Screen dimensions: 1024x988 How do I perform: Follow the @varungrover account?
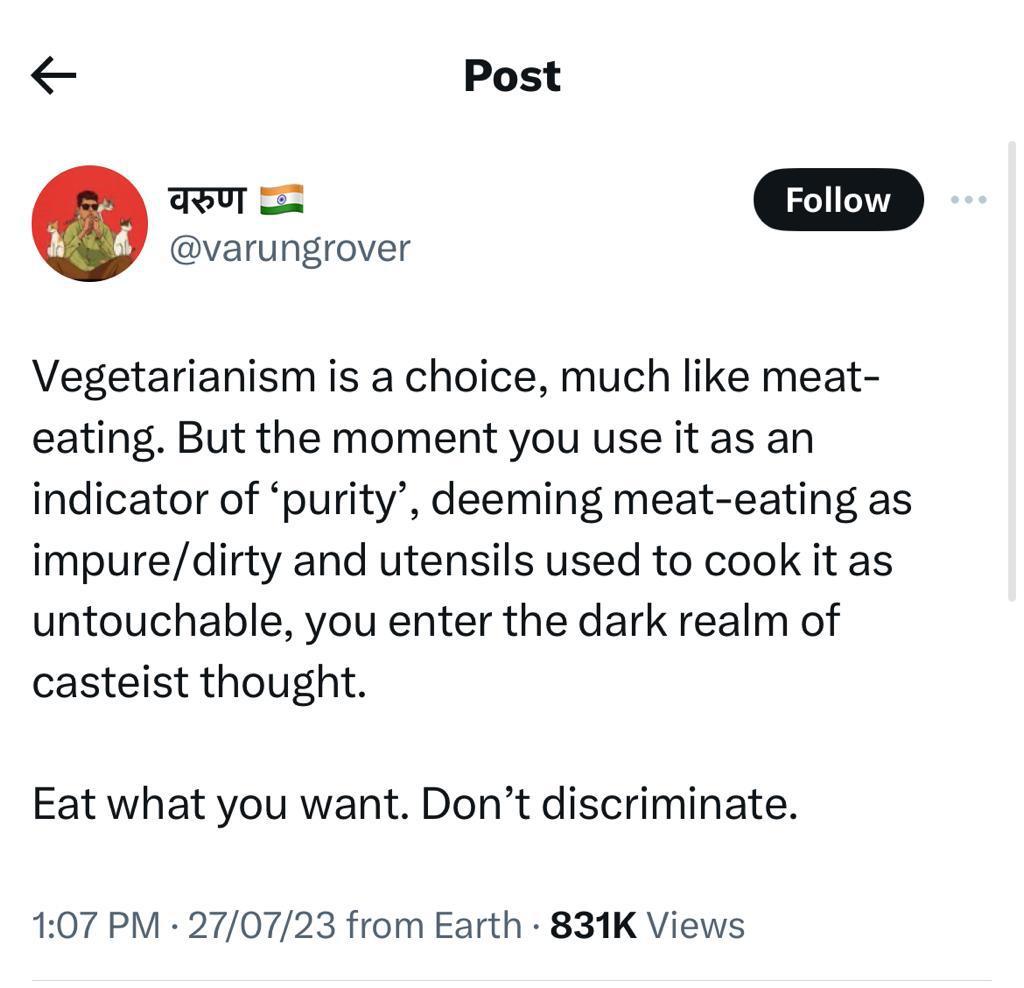point(837,200)
